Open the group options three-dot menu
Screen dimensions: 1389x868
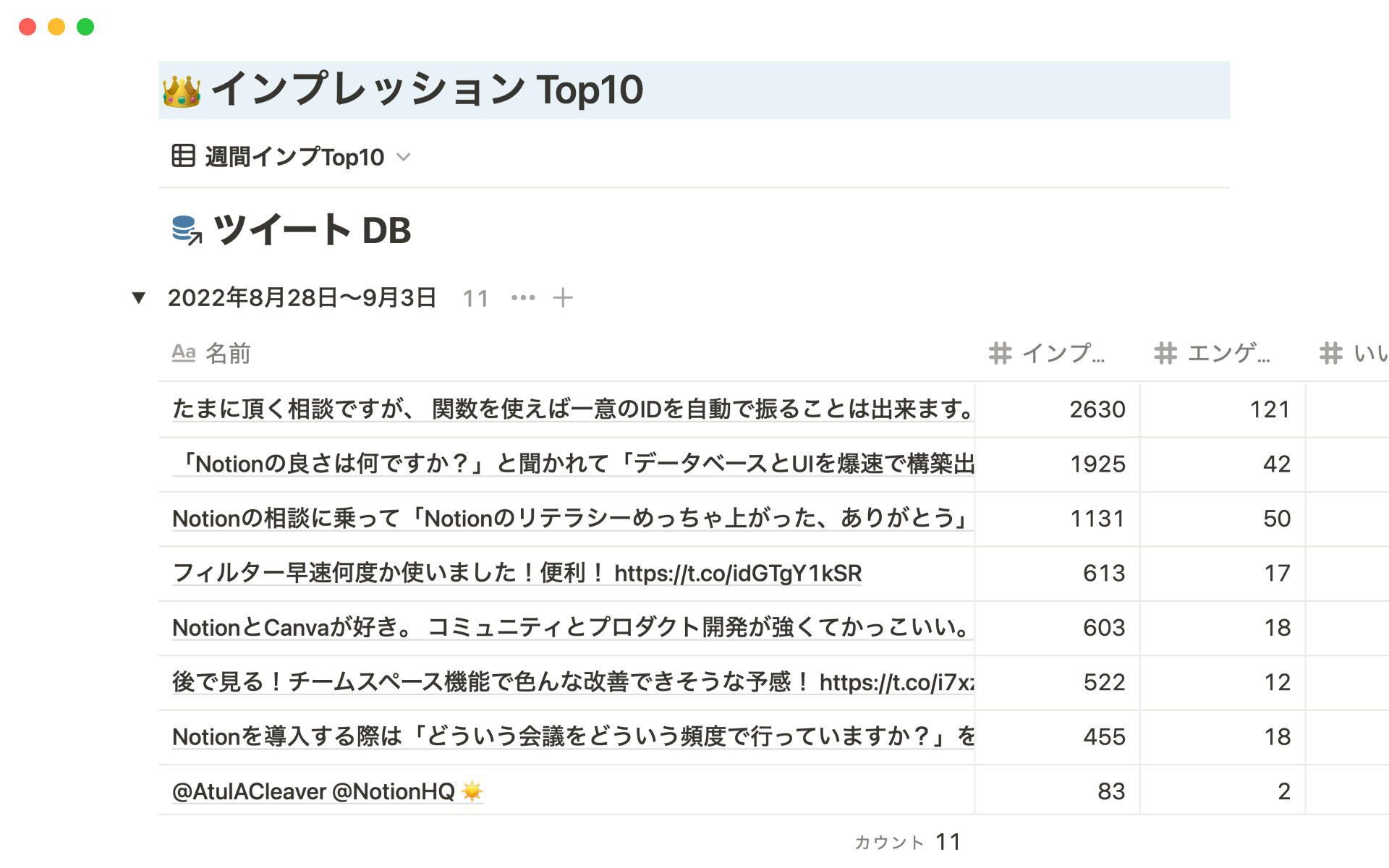pos(523,297)
